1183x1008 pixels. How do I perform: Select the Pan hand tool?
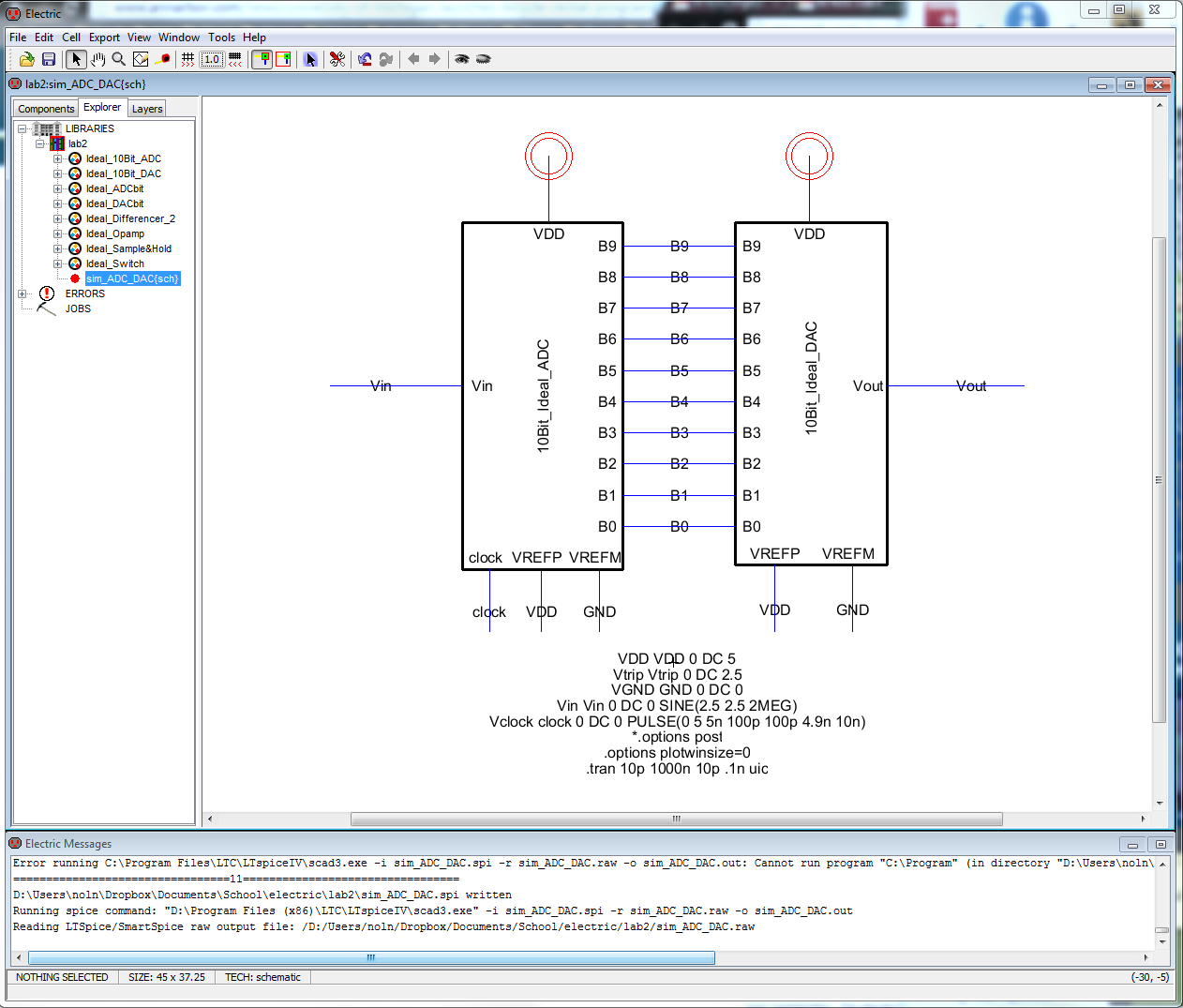97,59
